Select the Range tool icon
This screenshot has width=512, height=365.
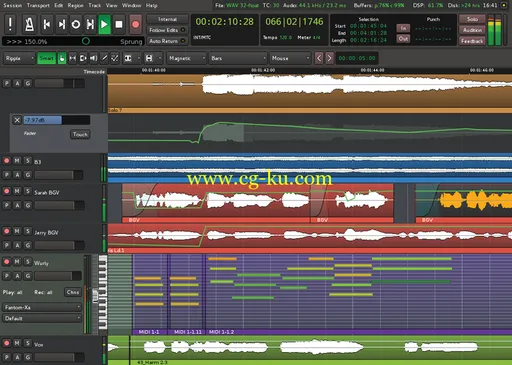click(x=72, y=58)
